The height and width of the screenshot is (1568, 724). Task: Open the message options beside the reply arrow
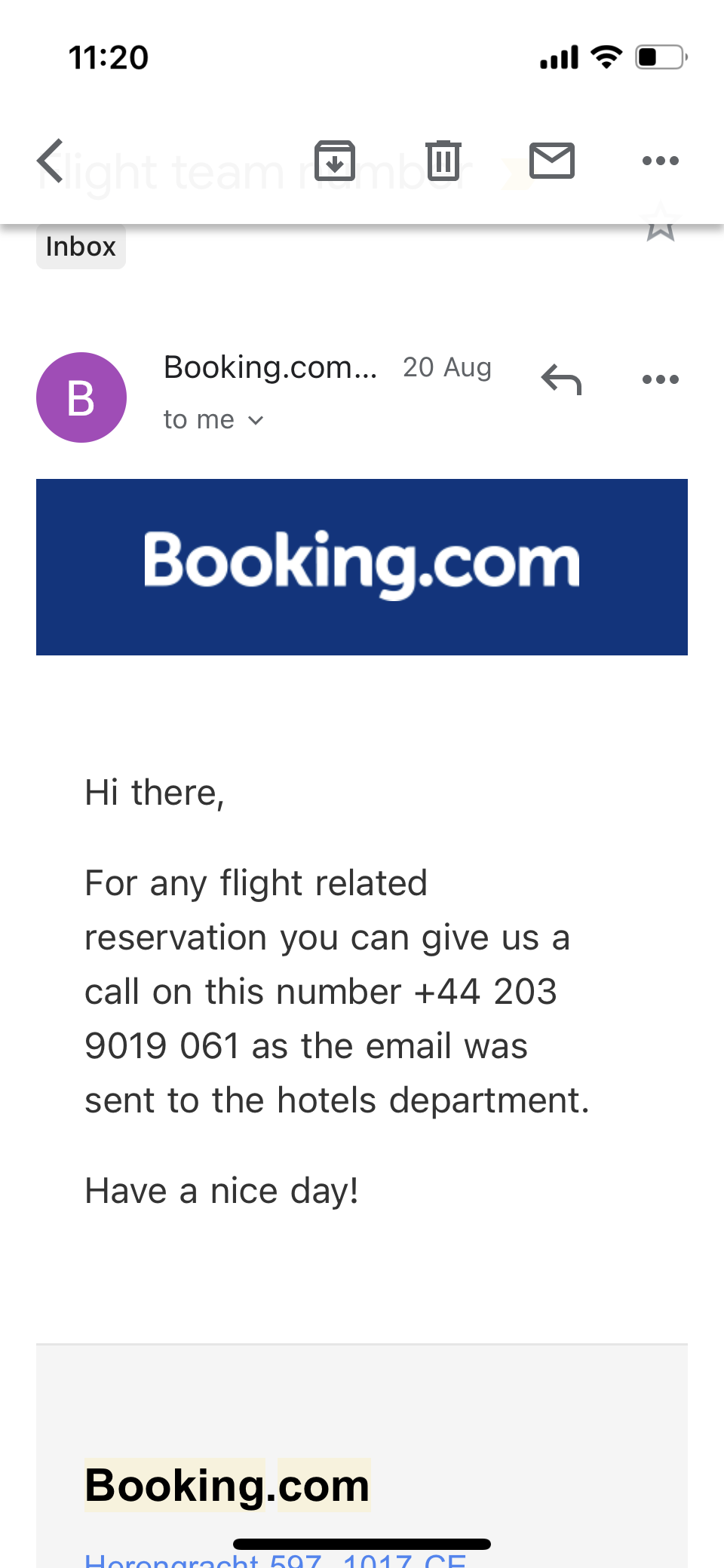coord(661,379)
